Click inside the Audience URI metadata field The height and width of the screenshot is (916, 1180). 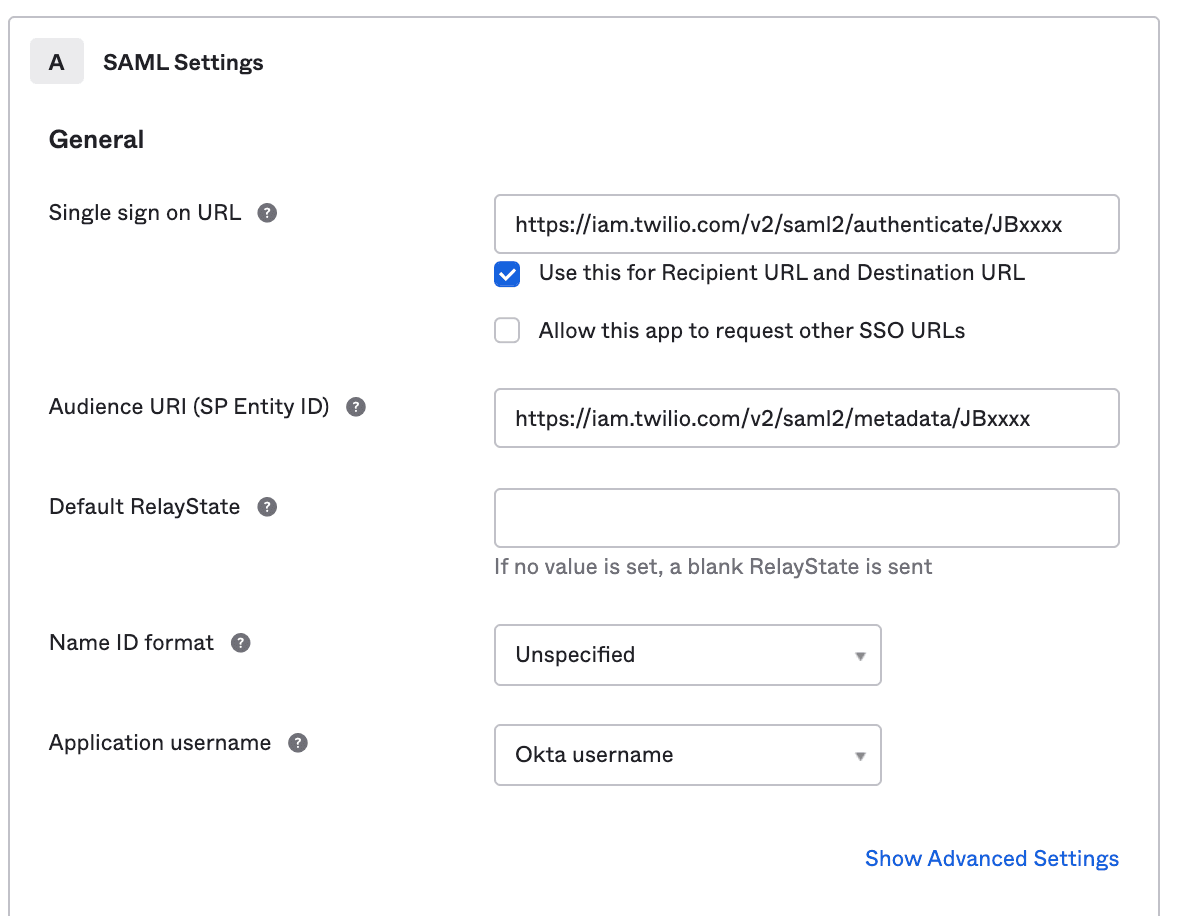click(806, 418)
